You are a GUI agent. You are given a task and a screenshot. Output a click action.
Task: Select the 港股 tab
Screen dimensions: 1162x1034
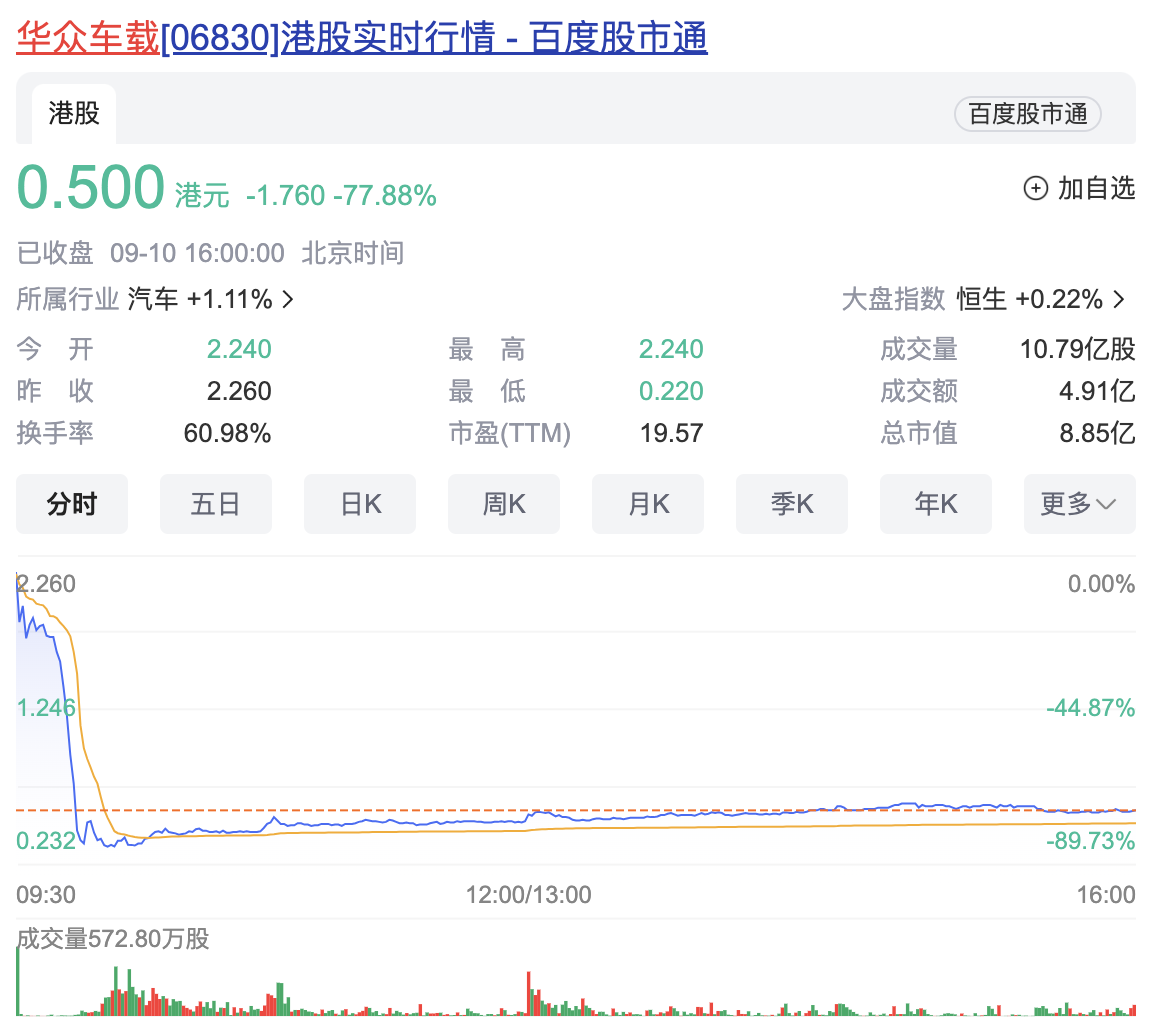pos(74,113)
